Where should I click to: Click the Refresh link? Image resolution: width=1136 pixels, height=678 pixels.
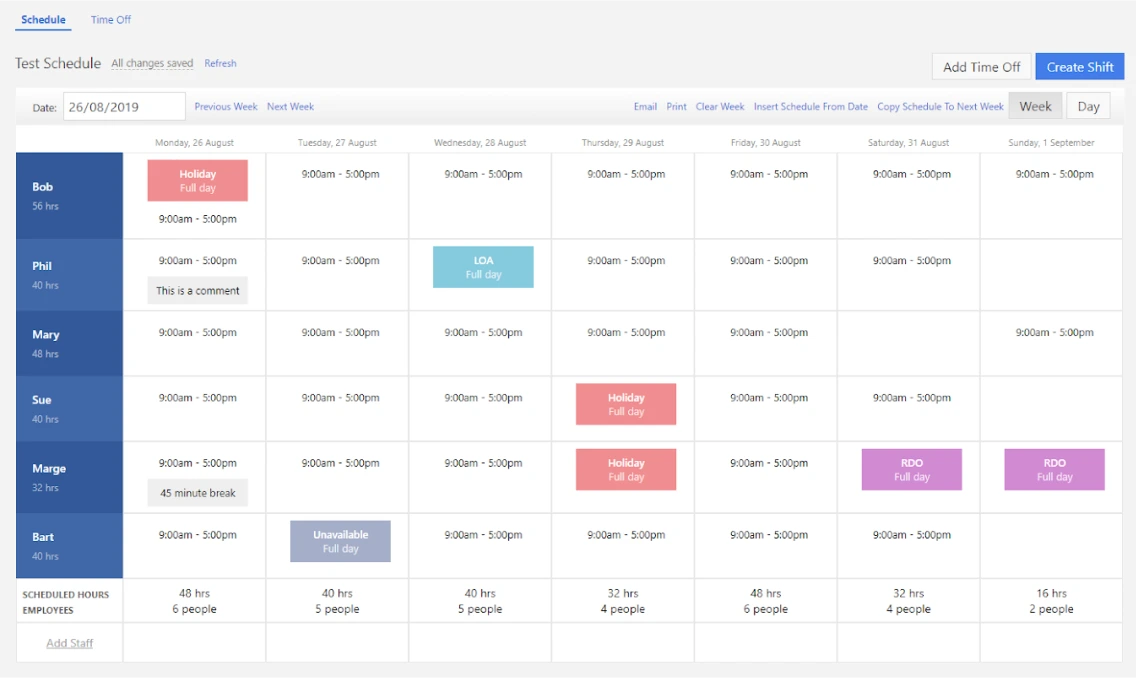click(x=220, y=63)
